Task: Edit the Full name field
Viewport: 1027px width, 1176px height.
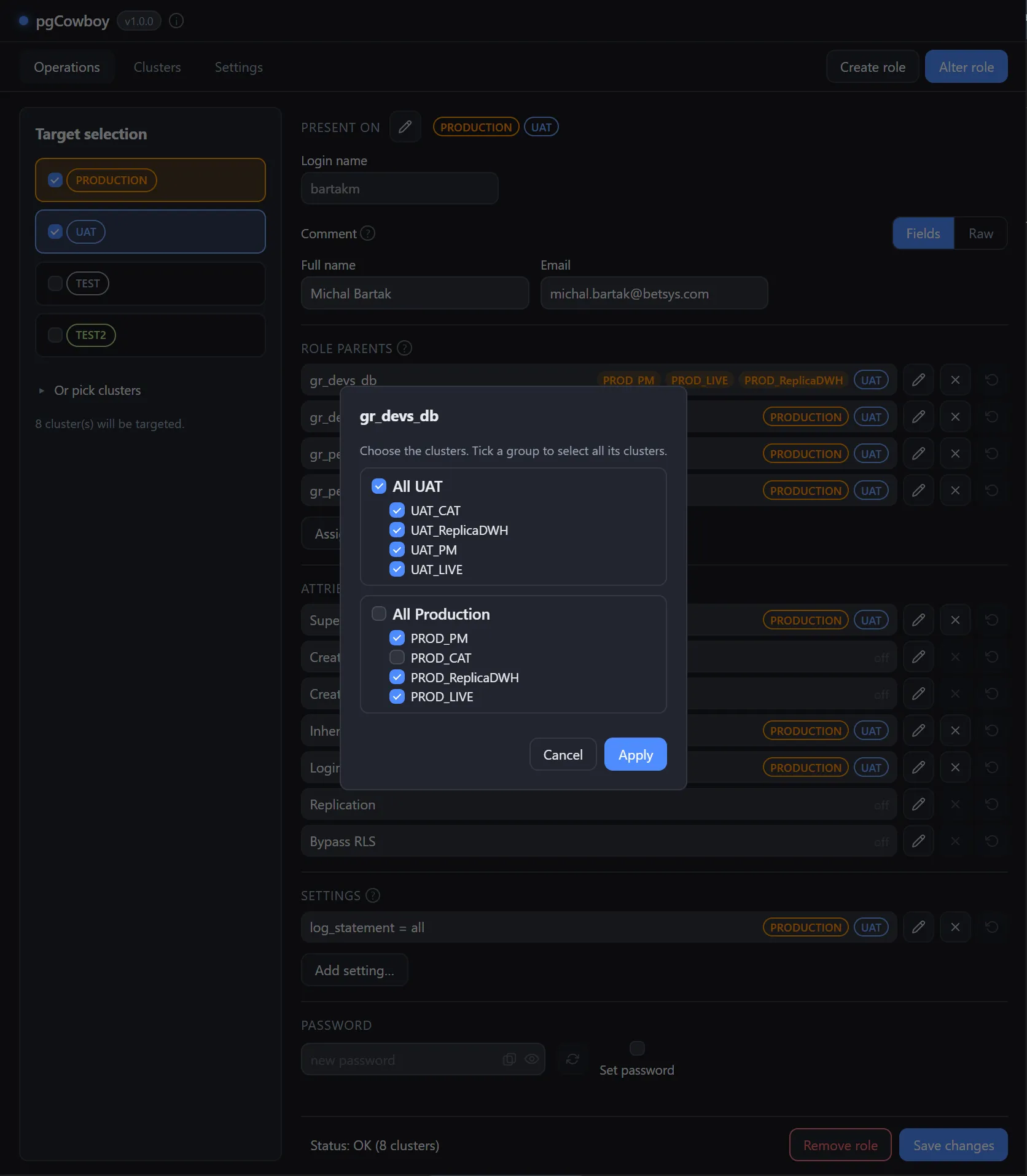Action: pos(415,294)
